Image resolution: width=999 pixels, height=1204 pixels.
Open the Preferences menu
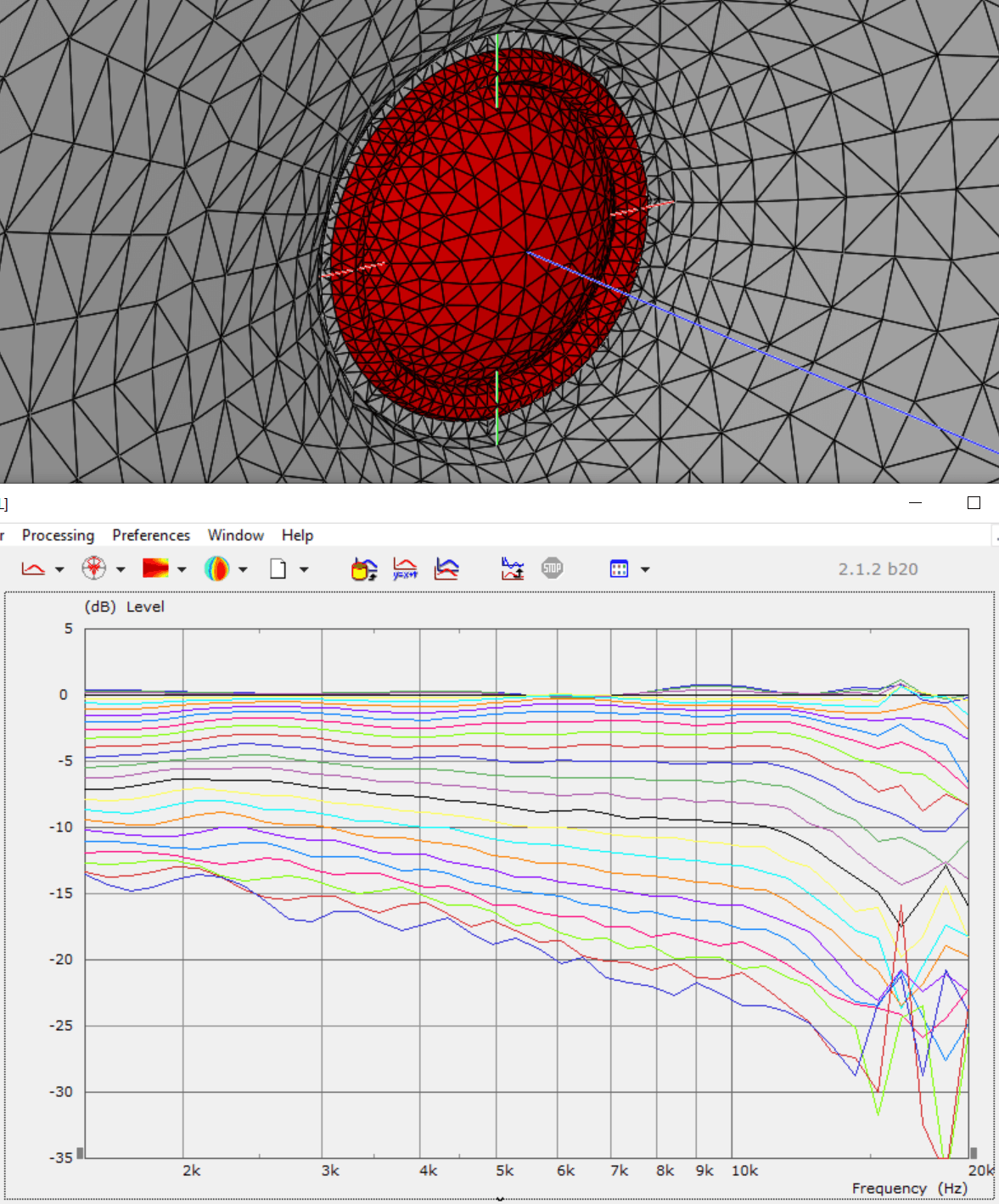[151, 535]
